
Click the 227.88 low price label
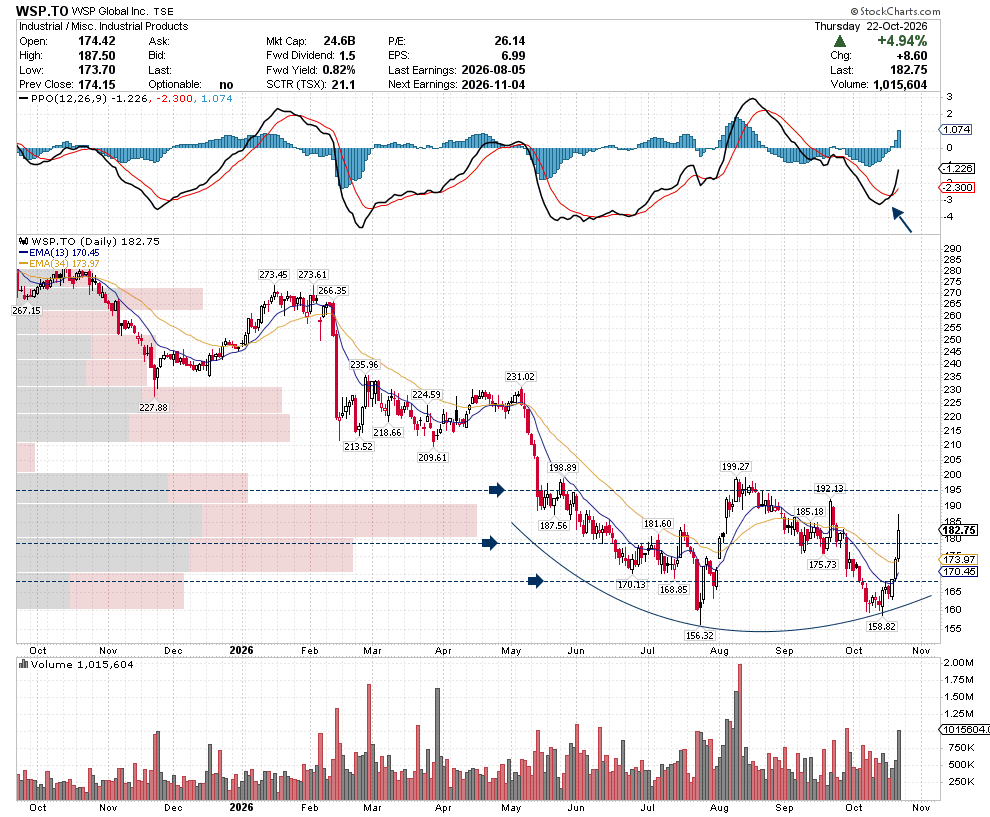click(153, 407)
